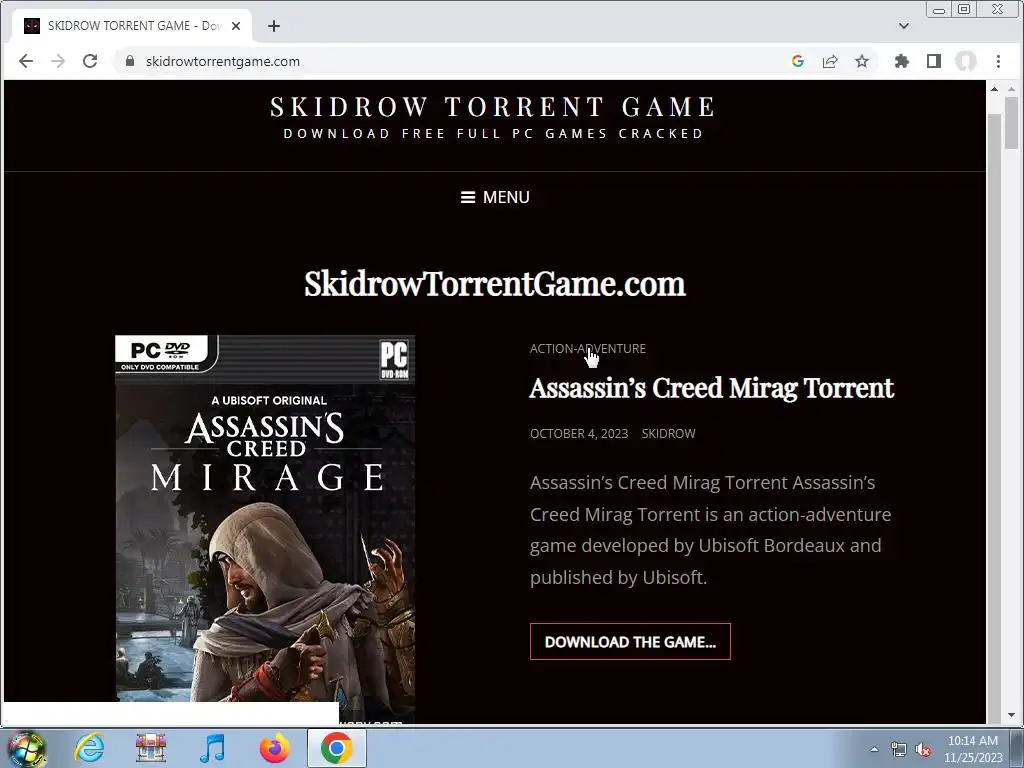This screenshot has width=1024, height=768.
Task: Open the OCTOBER 4, 2023 date link
Action: [x=579, y=434]
